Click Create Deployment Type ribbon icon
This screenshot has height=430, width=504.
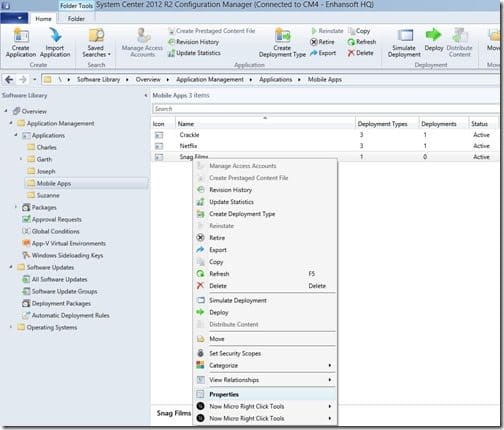tap(282, 35)
